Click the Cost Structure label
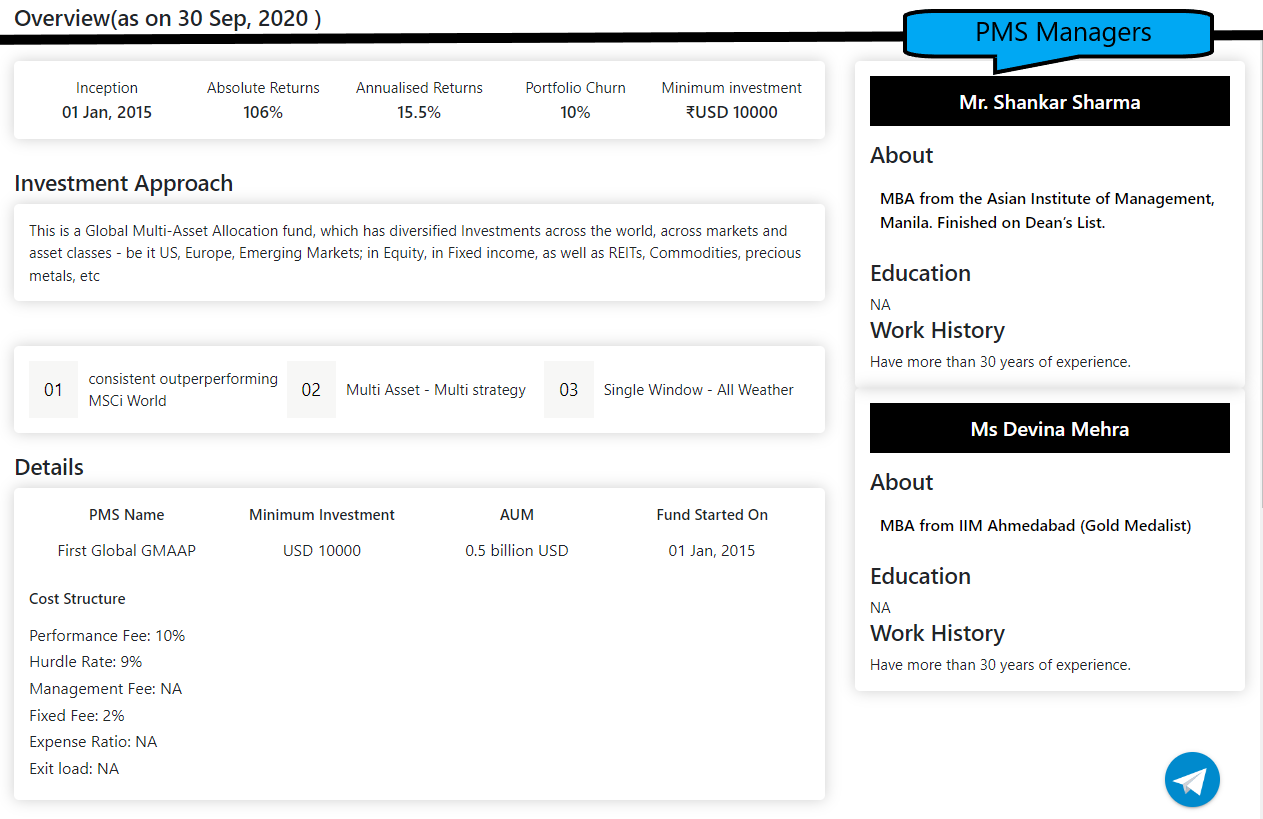 click(77, 599)
